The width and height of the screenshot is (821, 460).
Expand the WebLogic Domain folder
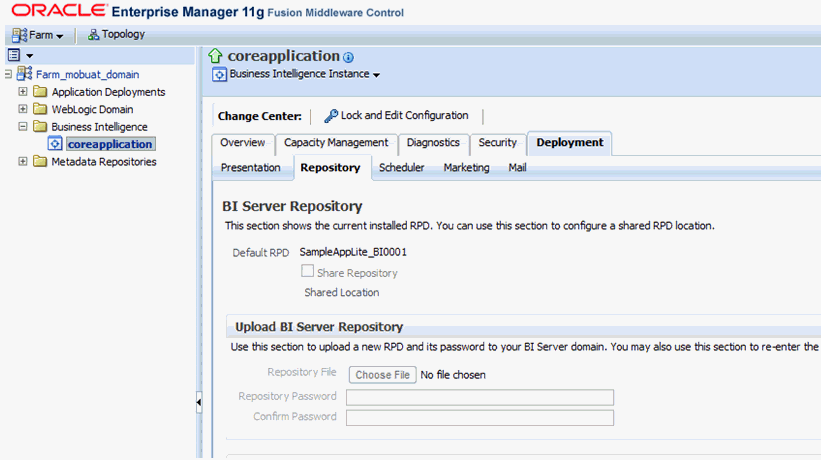point(23,109)
